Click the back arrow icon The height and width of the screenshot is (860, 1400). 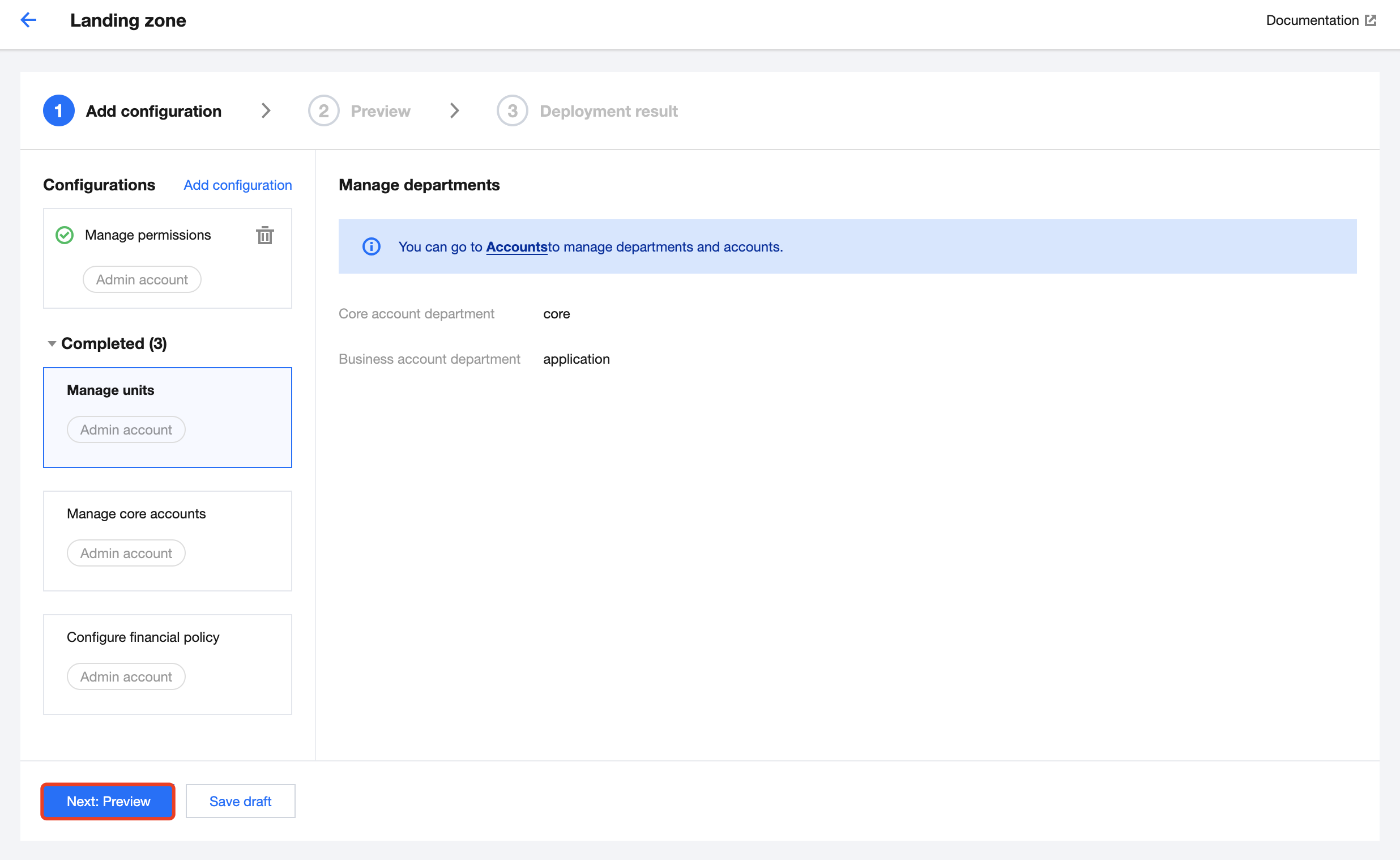click(x=28, y=20)
